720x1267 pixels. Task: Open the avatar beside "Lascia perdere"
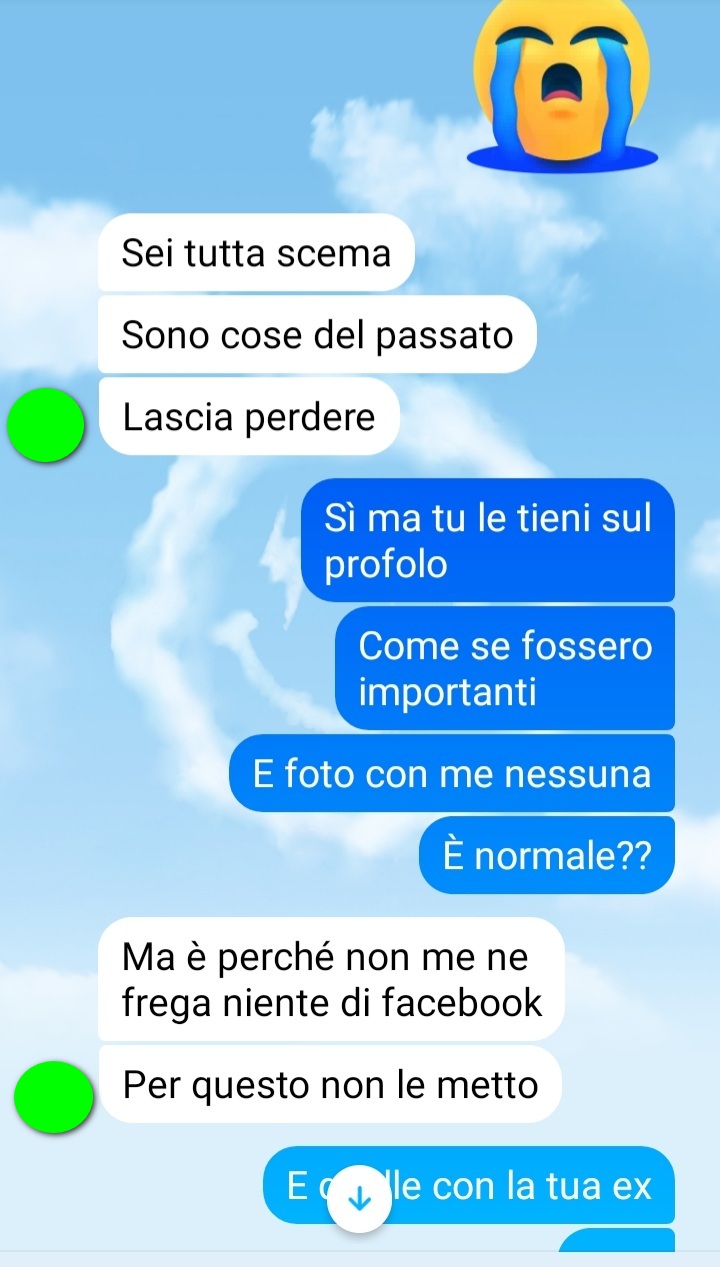(45, 426)
